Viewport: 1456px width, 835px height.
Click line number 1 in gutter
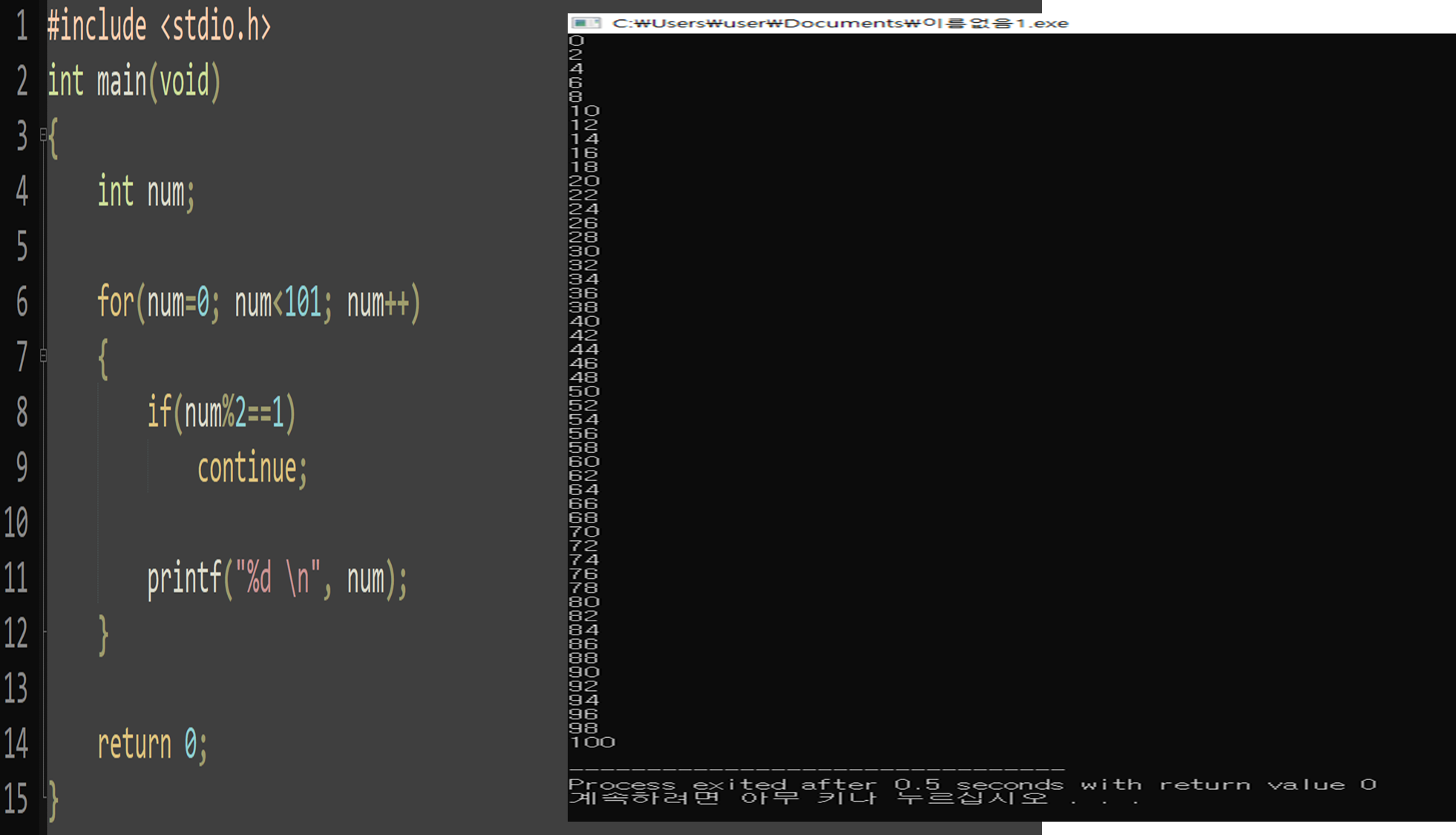click(22, 27)
